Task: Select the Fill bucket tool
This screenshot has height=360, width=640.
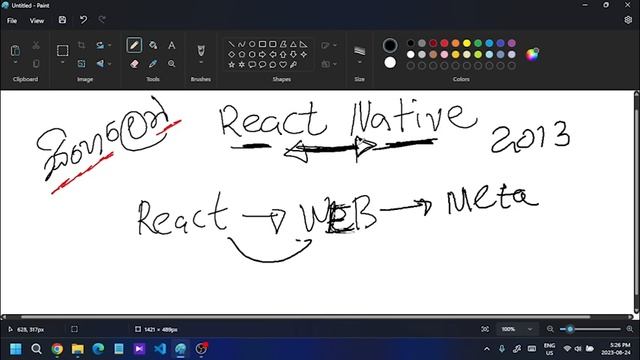Action: point(153,45)
